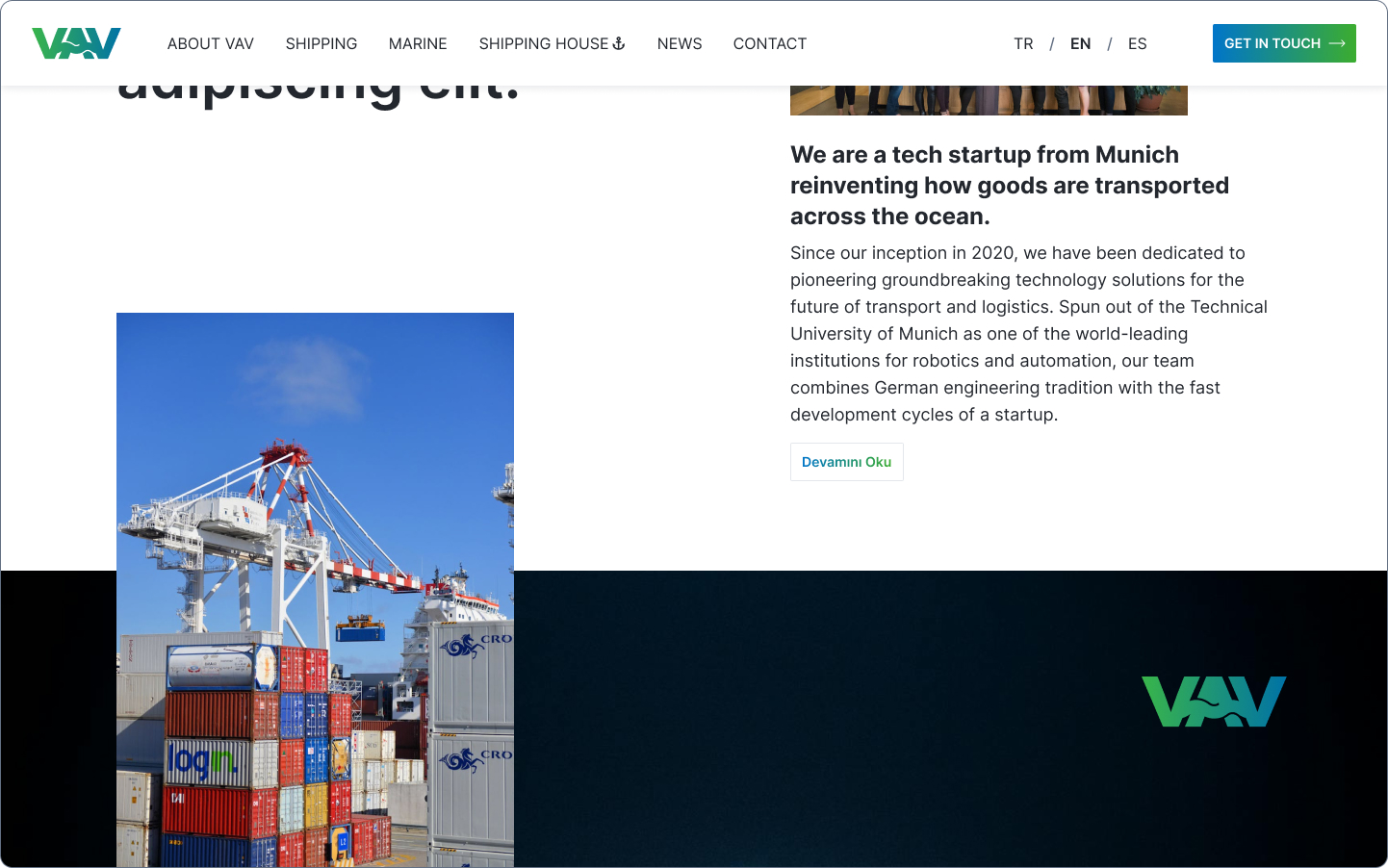Switch language to ES
The height and width of the screenshot is (868, 1388).
(1138, 43)
